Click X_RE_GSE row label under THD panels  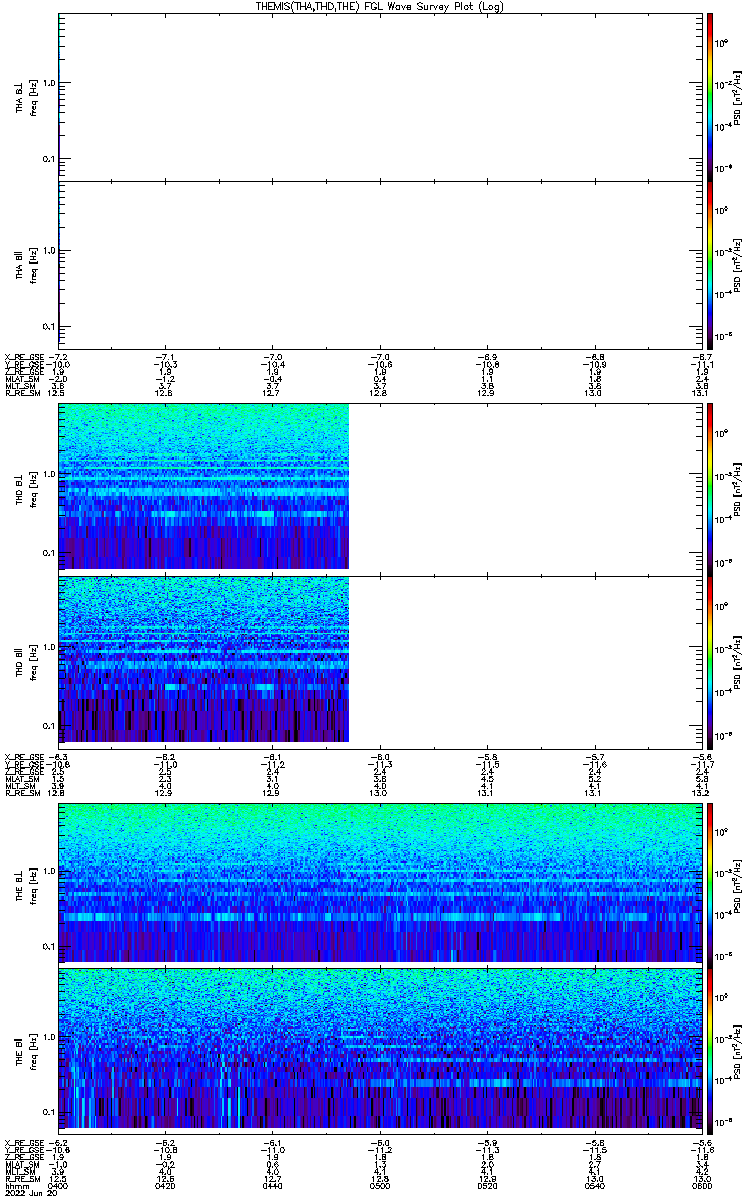tap(24, 756)
